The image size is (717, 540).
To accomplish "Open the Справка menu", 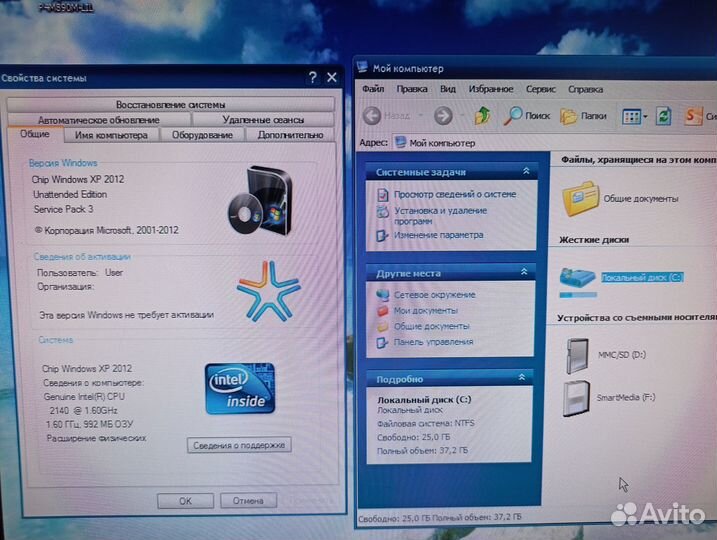I will click(585, 89).
